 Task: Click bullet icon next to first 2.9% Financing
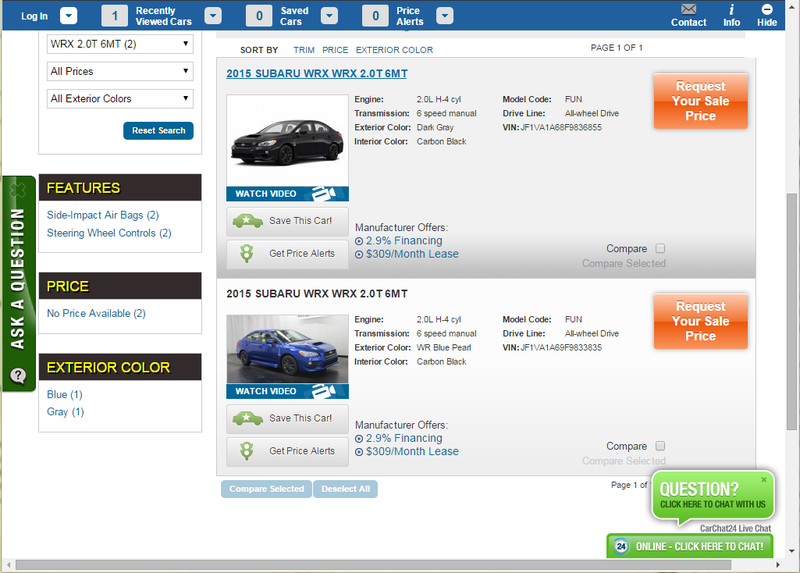pyautogui.click(x=359, y=241)
